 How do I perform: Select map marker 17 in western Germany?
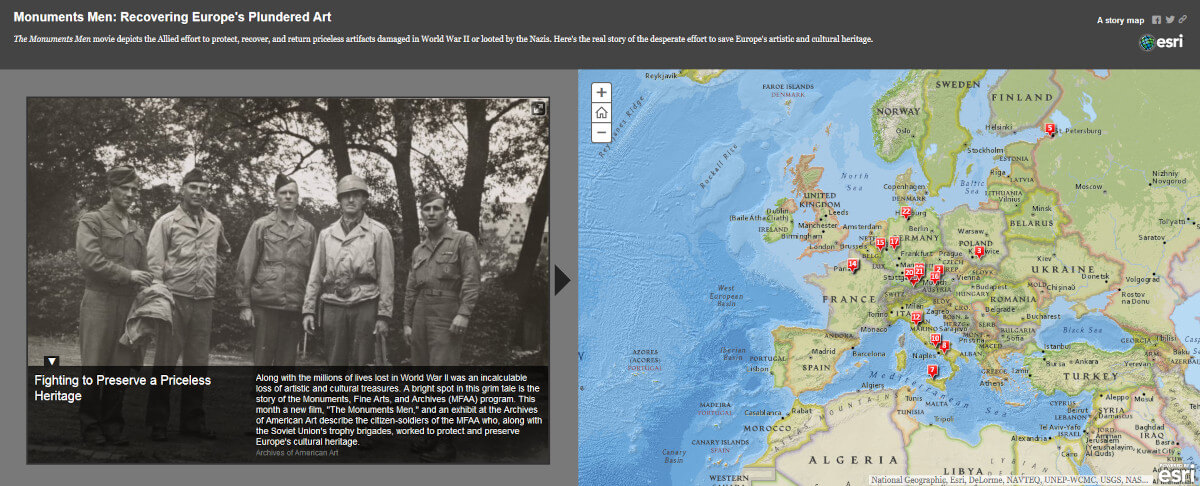[x=894, y=242]
